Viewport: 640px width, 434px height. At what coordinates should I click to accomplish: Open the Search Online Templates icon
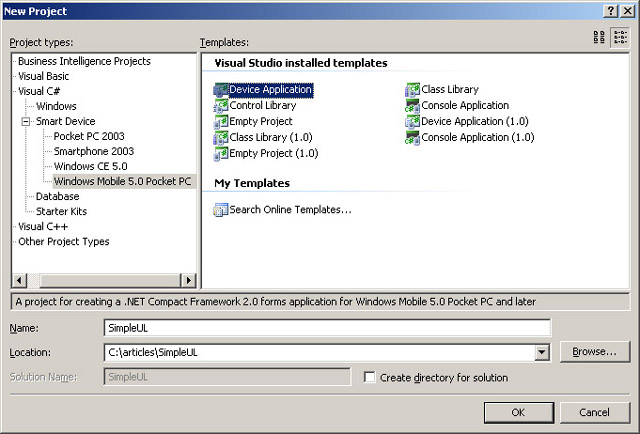point(221,210)
